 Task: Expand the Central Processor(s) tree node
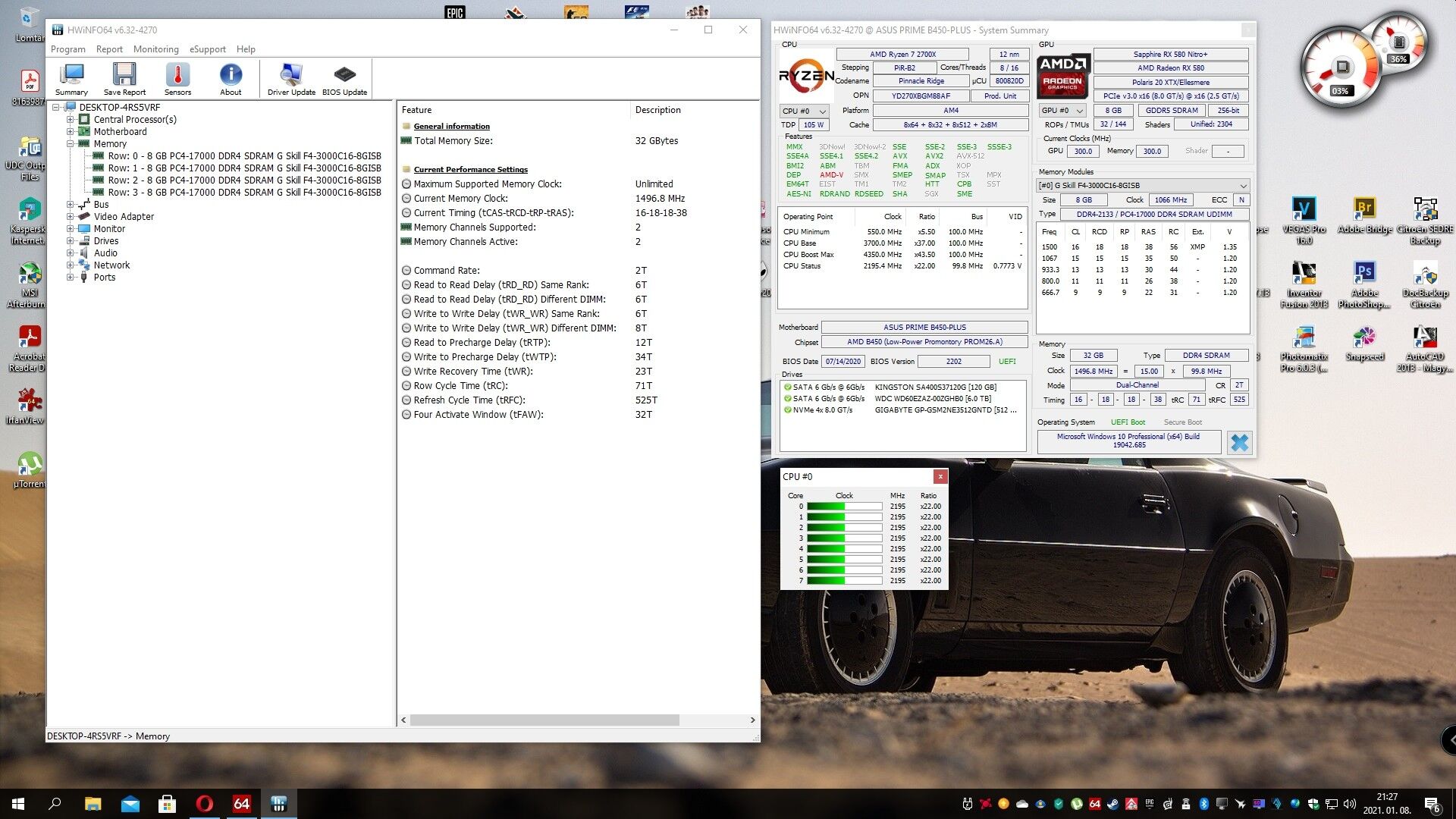click(70, 120)
